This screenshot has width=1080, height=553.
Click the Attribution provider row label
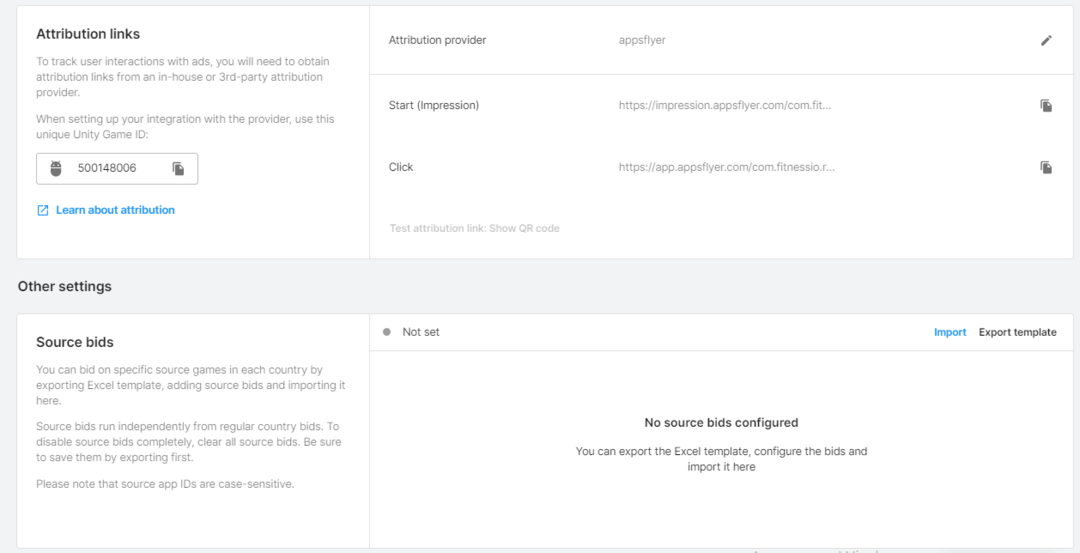coord(437,41)
